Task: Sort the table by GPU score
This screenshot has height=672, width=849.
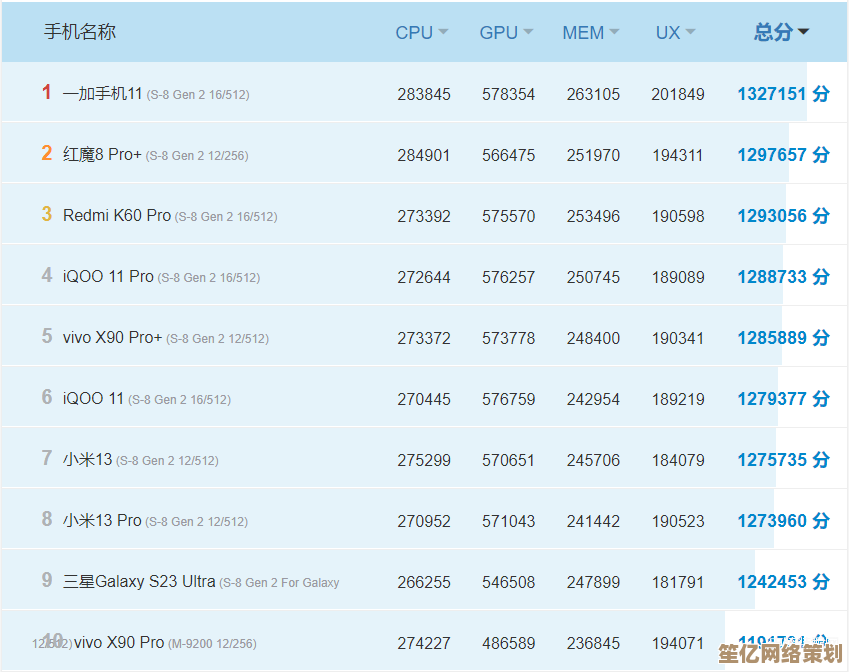Action: point(506,33)
